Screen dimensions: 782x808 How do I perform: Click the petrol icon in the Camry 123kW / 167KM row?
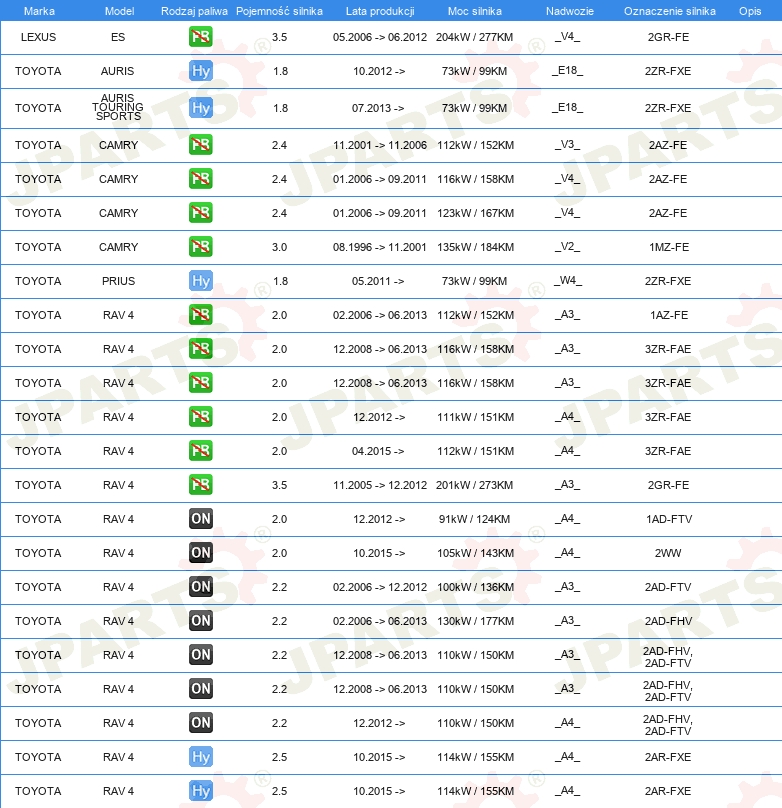(x=200, y=213)
